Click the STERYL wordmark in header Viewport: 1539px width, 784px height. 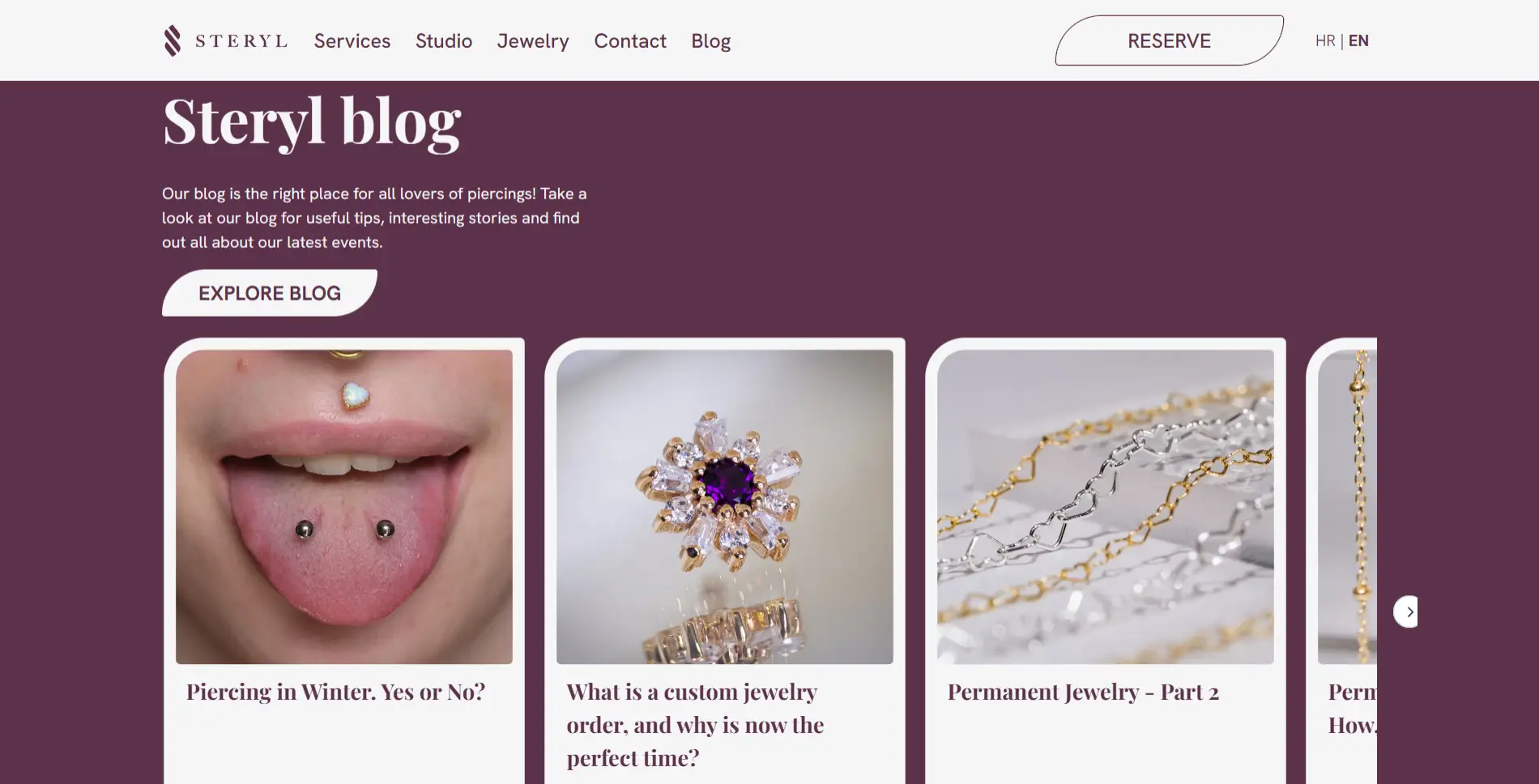(241, 41)
